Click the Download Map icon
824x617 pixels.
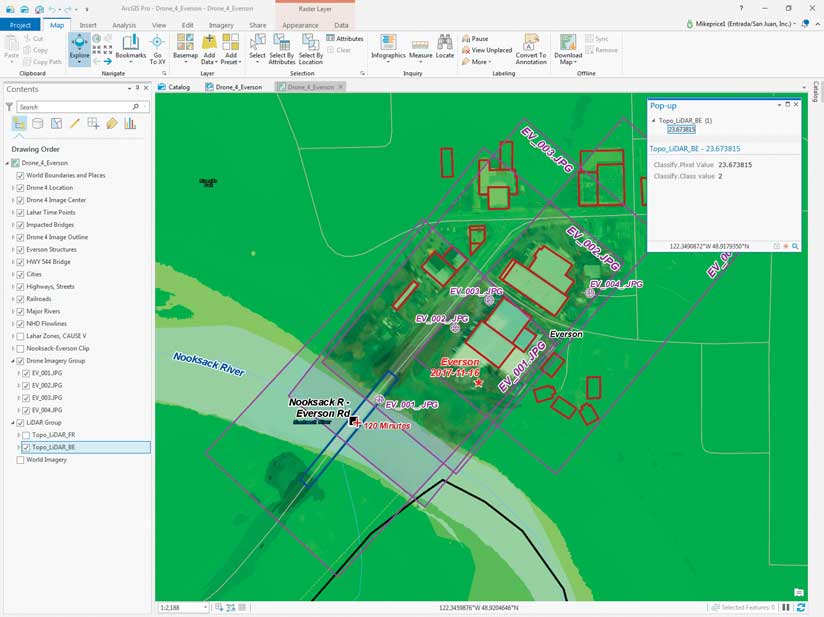pos(568,43)
